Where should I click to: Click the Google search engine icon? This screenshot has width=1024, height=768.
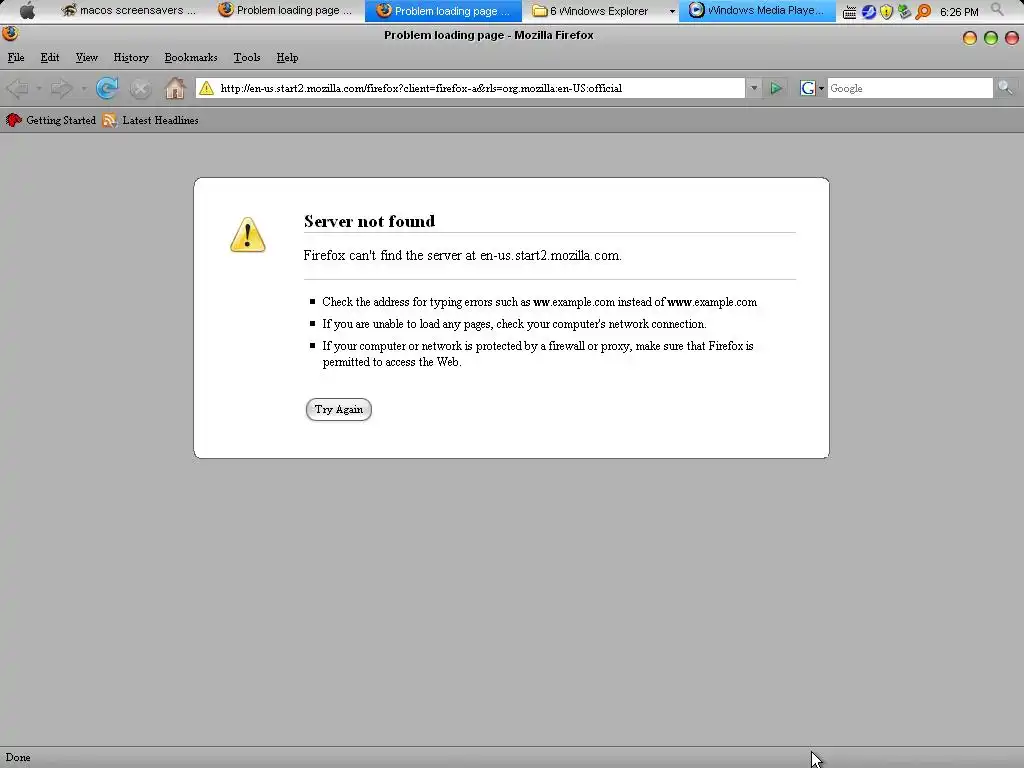click(807, 88)
